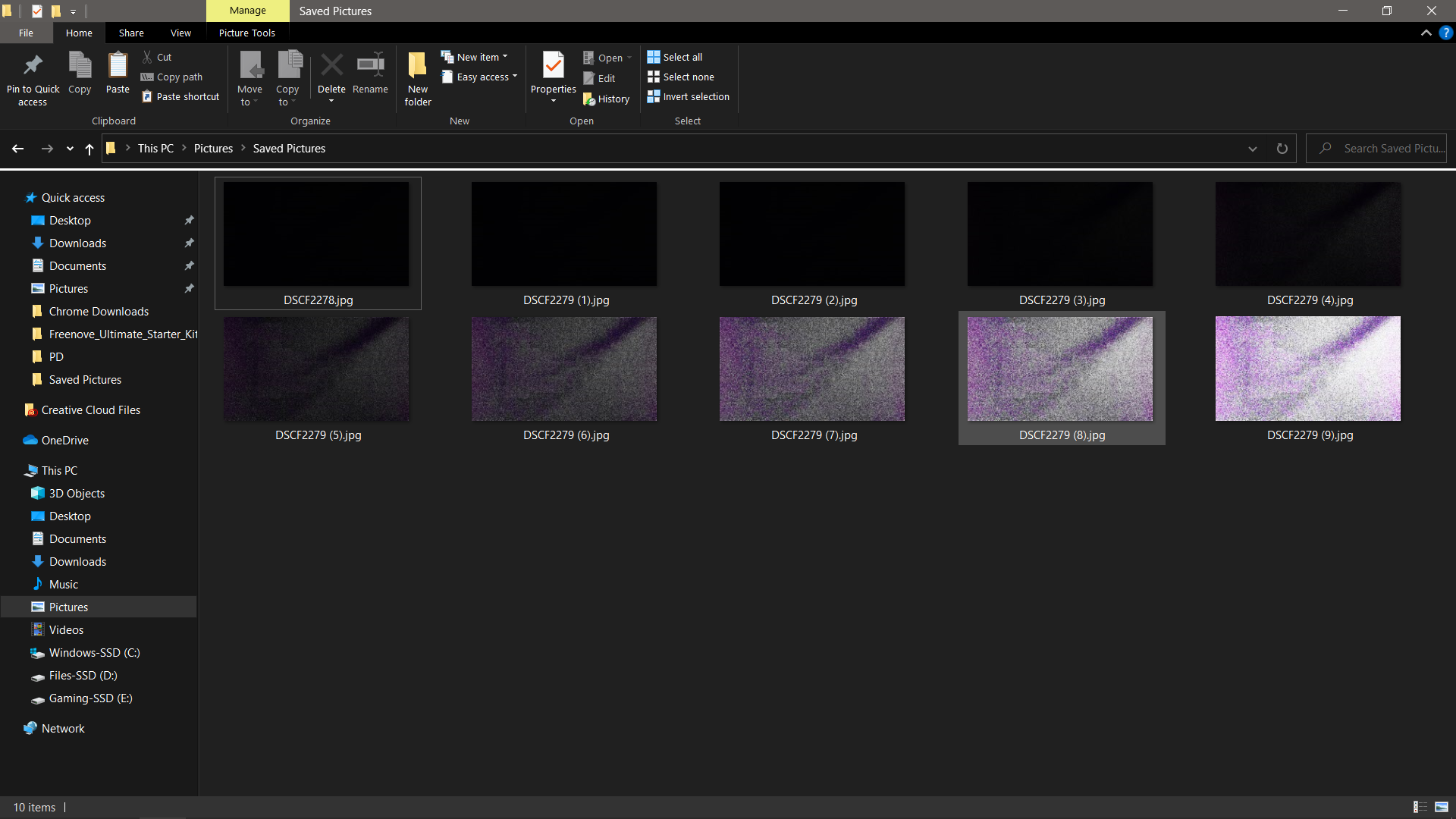
Task: Refresh the Saved Pictures folder view
Action: [1282, 149]
